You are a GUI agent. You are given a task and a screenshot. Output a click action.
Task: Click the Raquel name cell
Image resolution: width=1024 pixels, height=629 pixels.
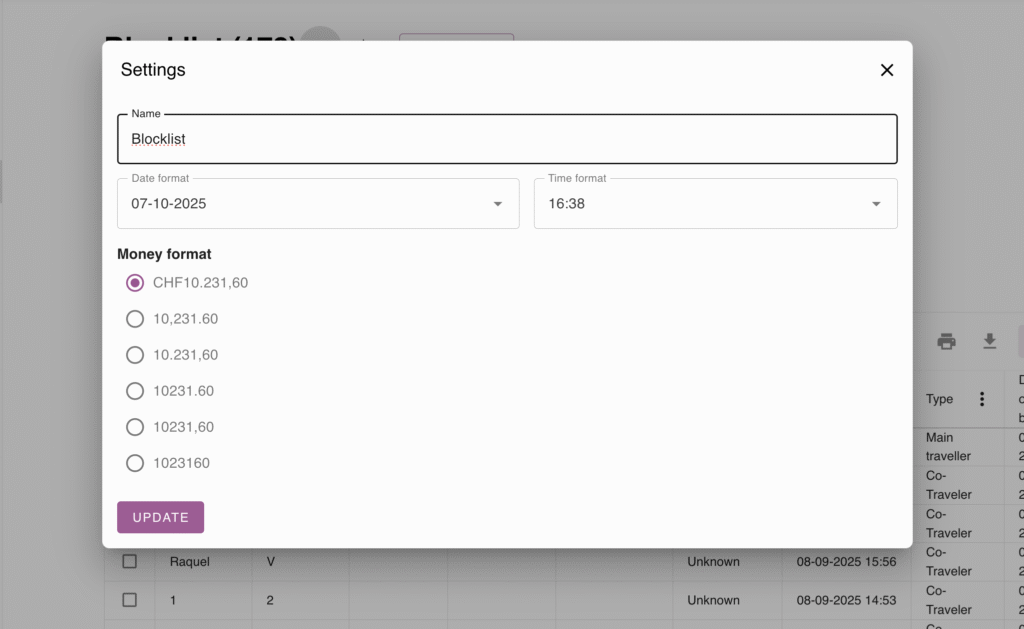tap(190, 562)
